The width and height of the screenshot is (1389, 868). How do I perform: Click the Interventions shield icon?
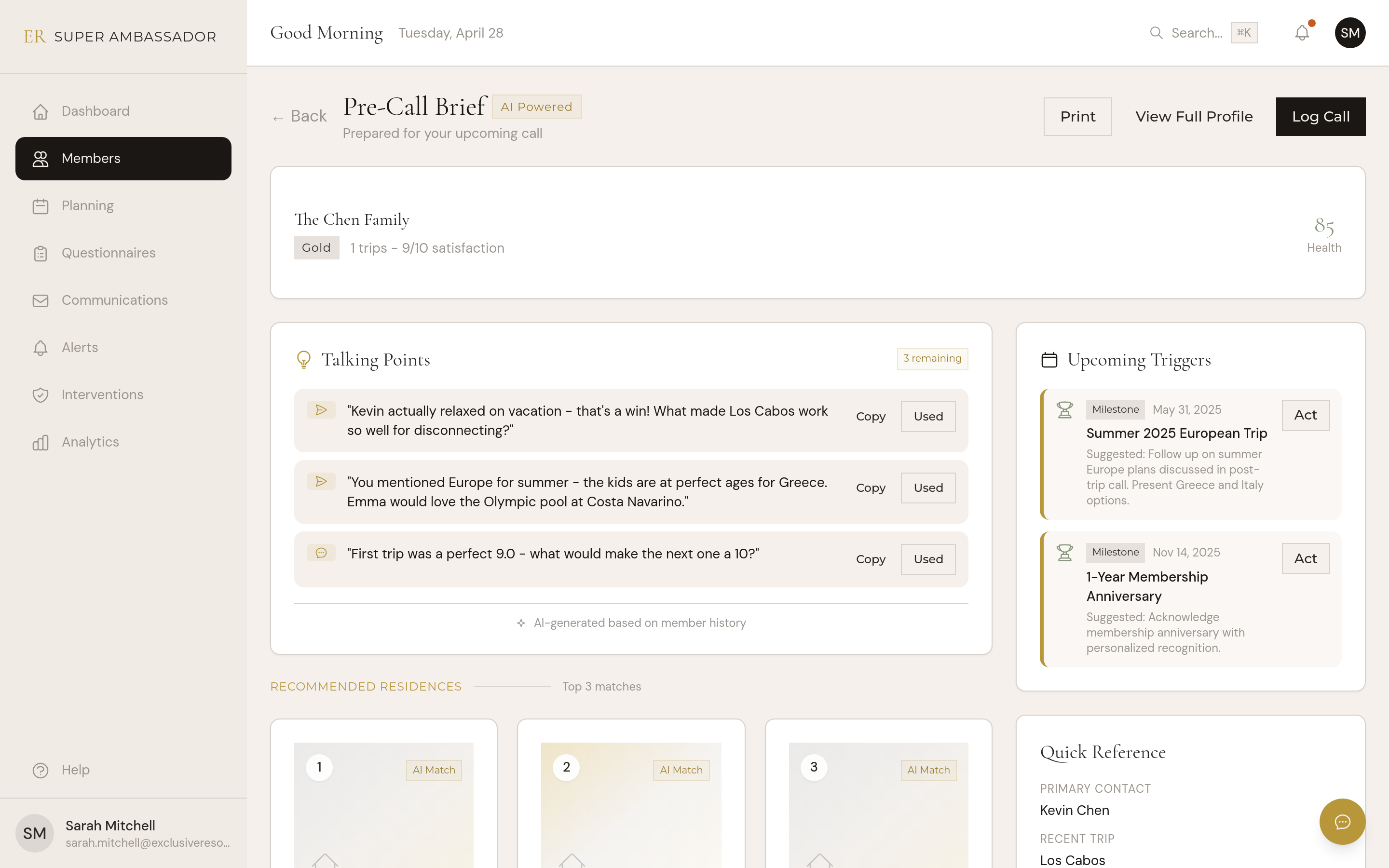(x=40, y=395)
